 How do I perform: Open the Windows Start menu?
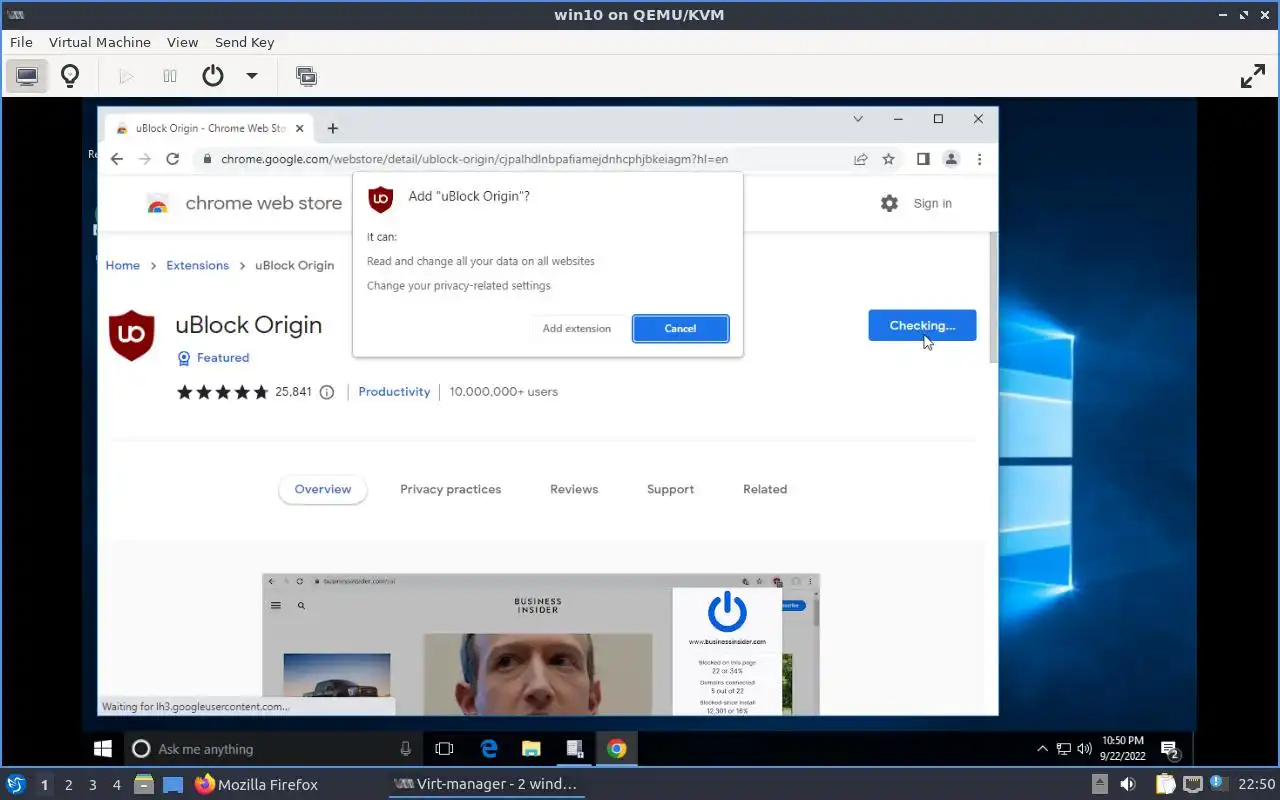[x=102, y=748]
